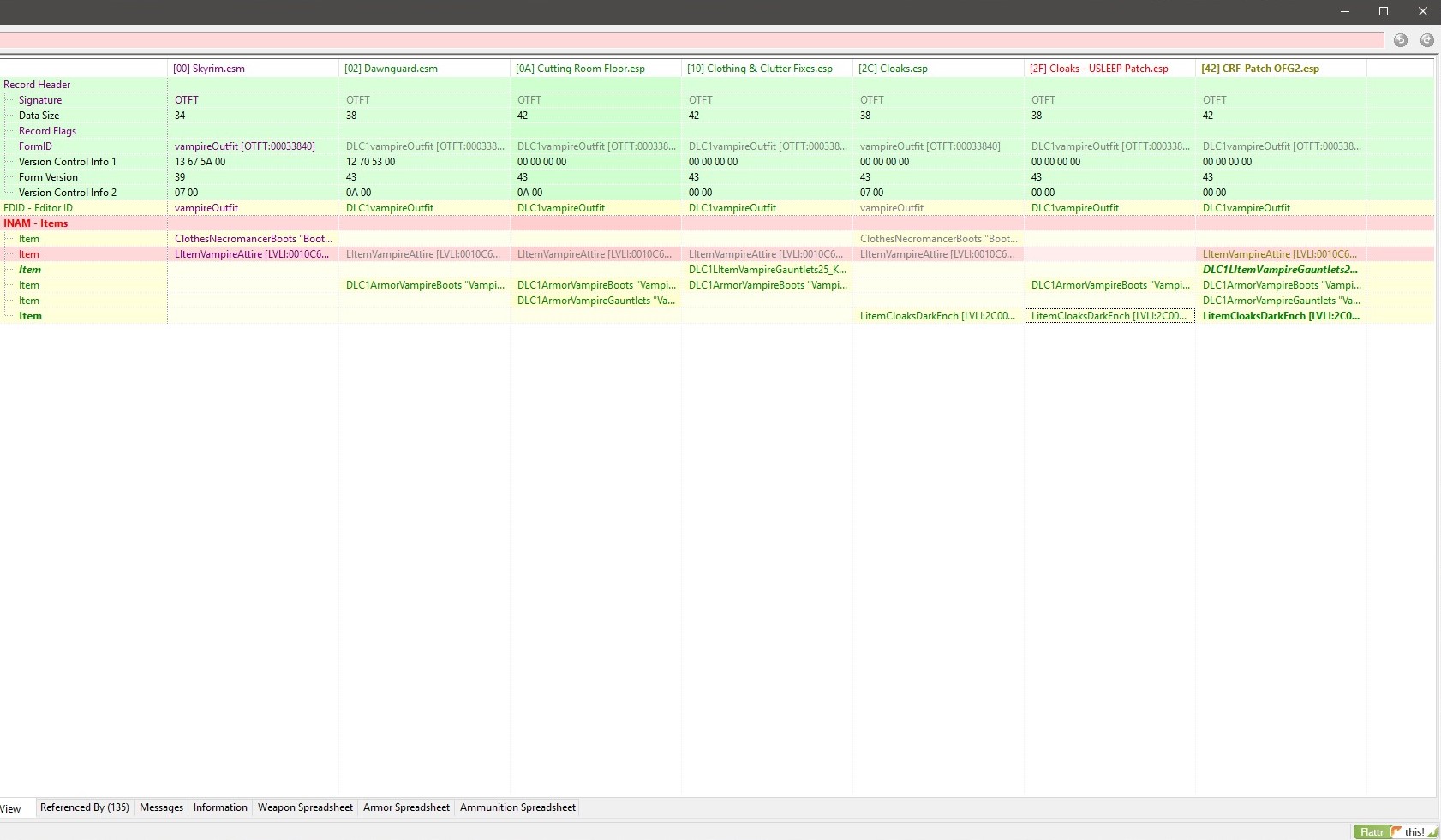Screen dimensions: 1441x840
Task: Select the Signature row label
Action: tap(40, 100)
